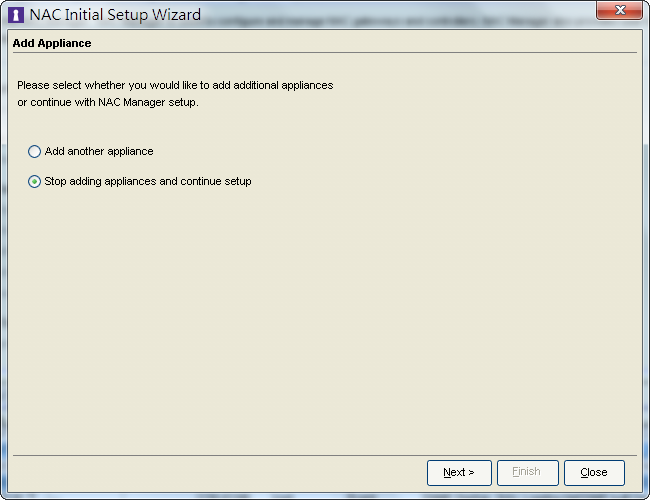Select Stop adding appliances radio button

tap(34, 182)
